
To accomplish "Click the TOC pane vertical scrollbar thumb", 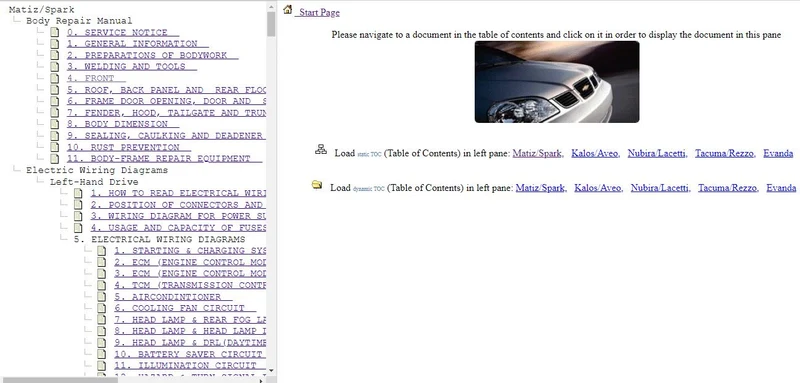I will coord(271,23).
